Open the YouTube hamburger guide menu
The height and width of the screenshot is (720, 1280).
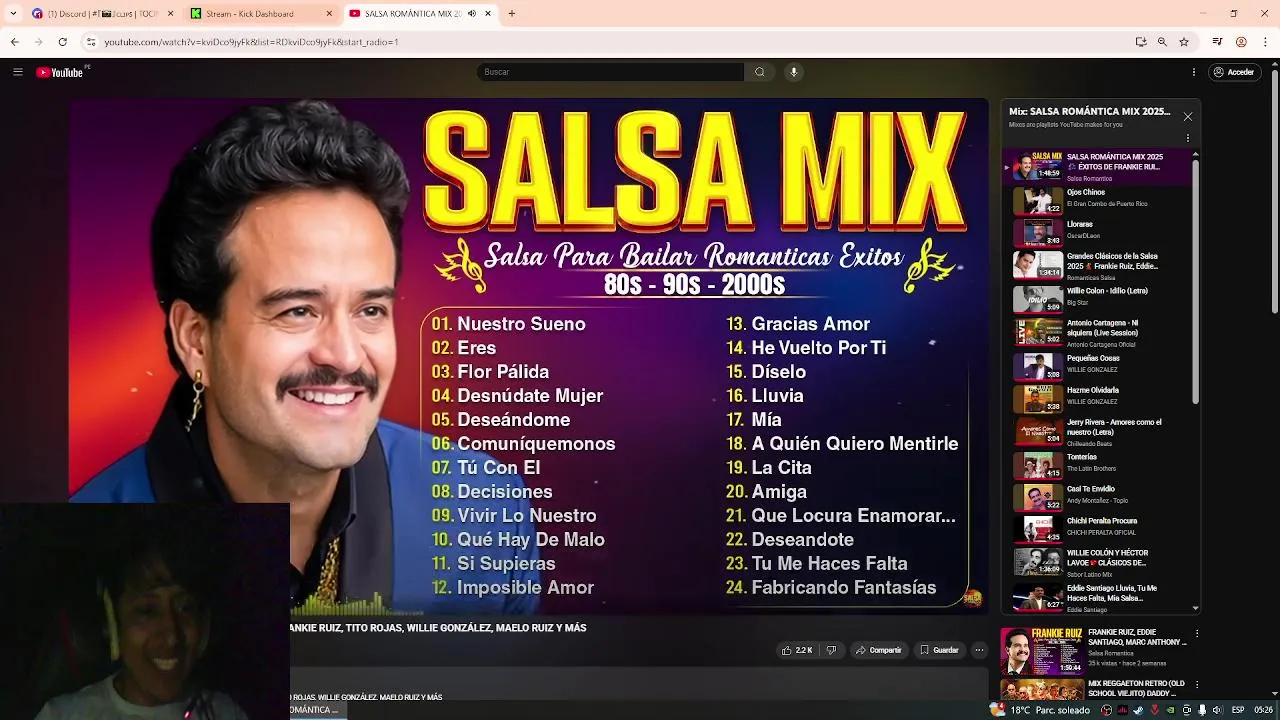(x=17, y=72)
